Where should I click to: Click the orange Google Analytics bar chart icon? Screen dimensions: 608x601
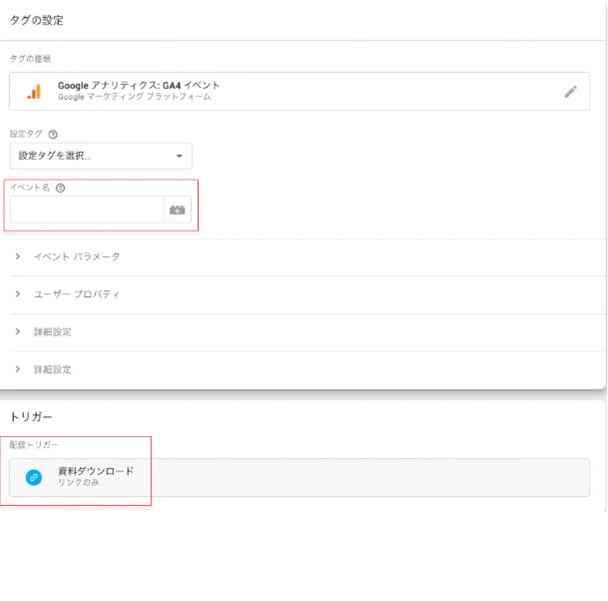(x=34, y=92)
